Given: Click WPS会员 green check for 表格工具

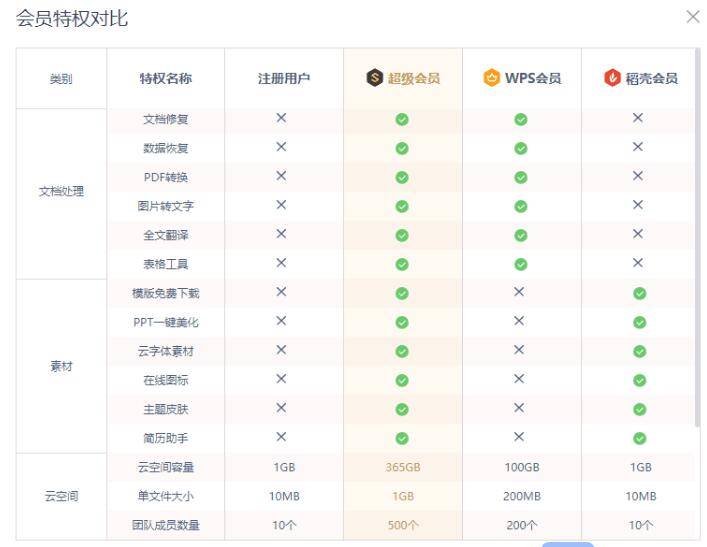Looking at the screenshot, I should 520,265.
